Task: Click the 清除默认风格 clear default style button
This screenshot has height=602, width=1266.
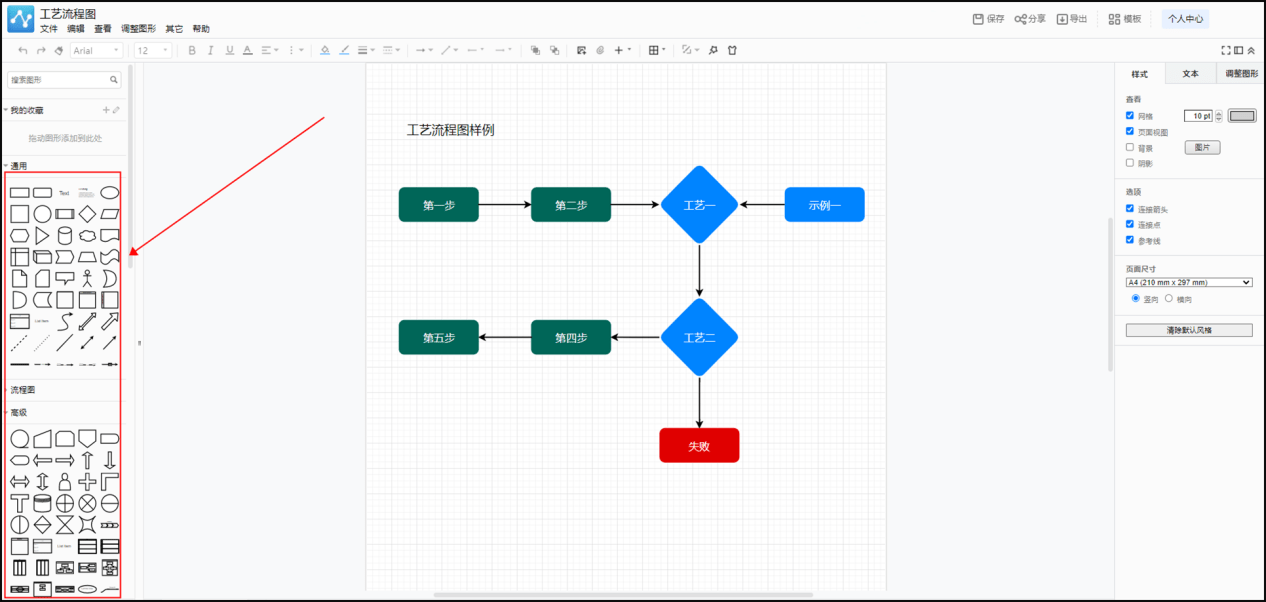Action: click(x=1189, y=330)
